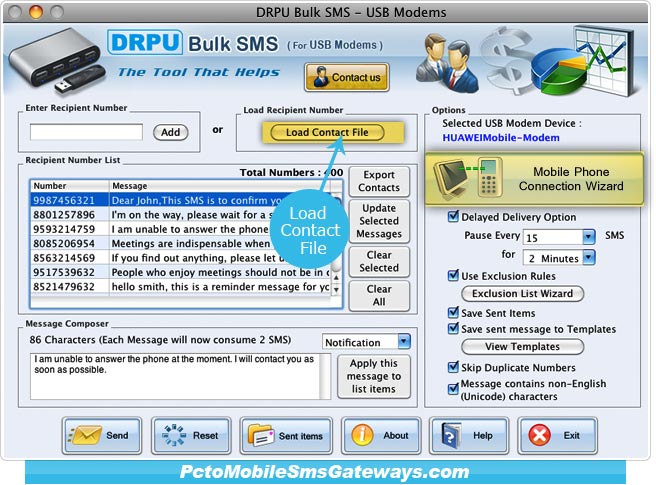This screenshot has width=656, height=485.
Task: Click the Message column header
Action: [220, 186]
